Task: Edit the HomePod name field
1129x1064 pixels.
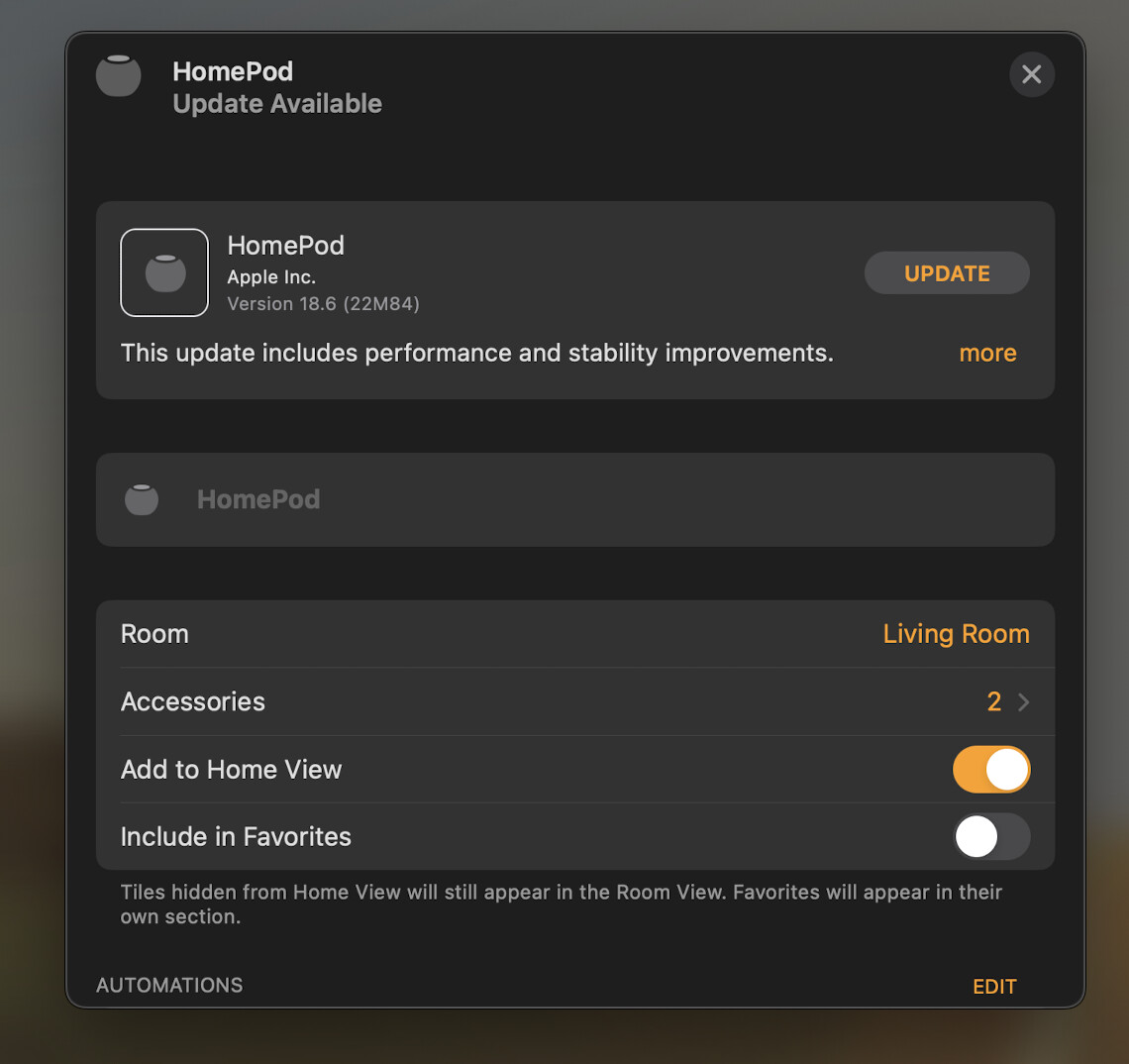Action: [575, 499]
